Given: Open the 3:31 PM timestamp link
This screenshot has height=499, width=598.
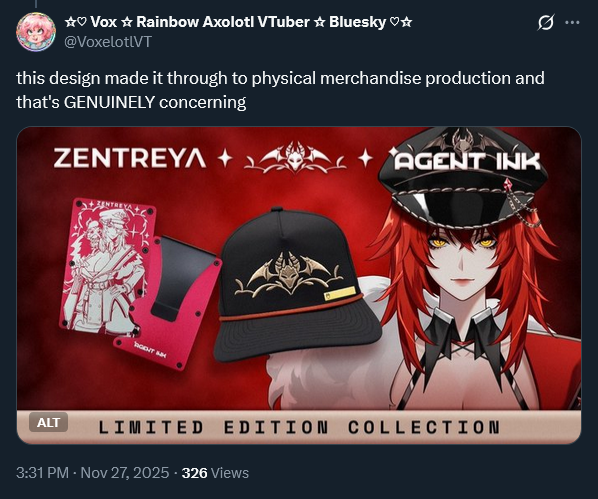Looking at the screenshot, I should 42,473.
